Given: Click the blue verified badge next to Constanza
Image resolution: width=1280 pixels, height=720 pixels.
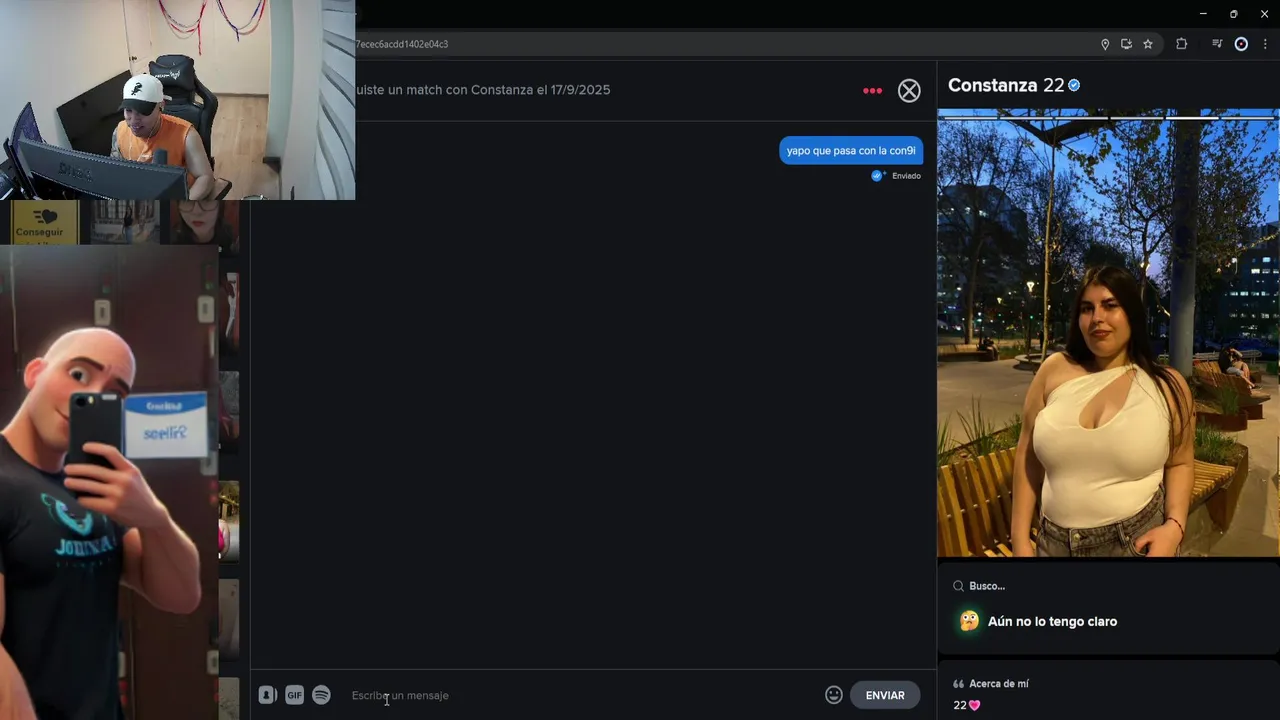Looking at the screenshot, I should pos(1074,86).
